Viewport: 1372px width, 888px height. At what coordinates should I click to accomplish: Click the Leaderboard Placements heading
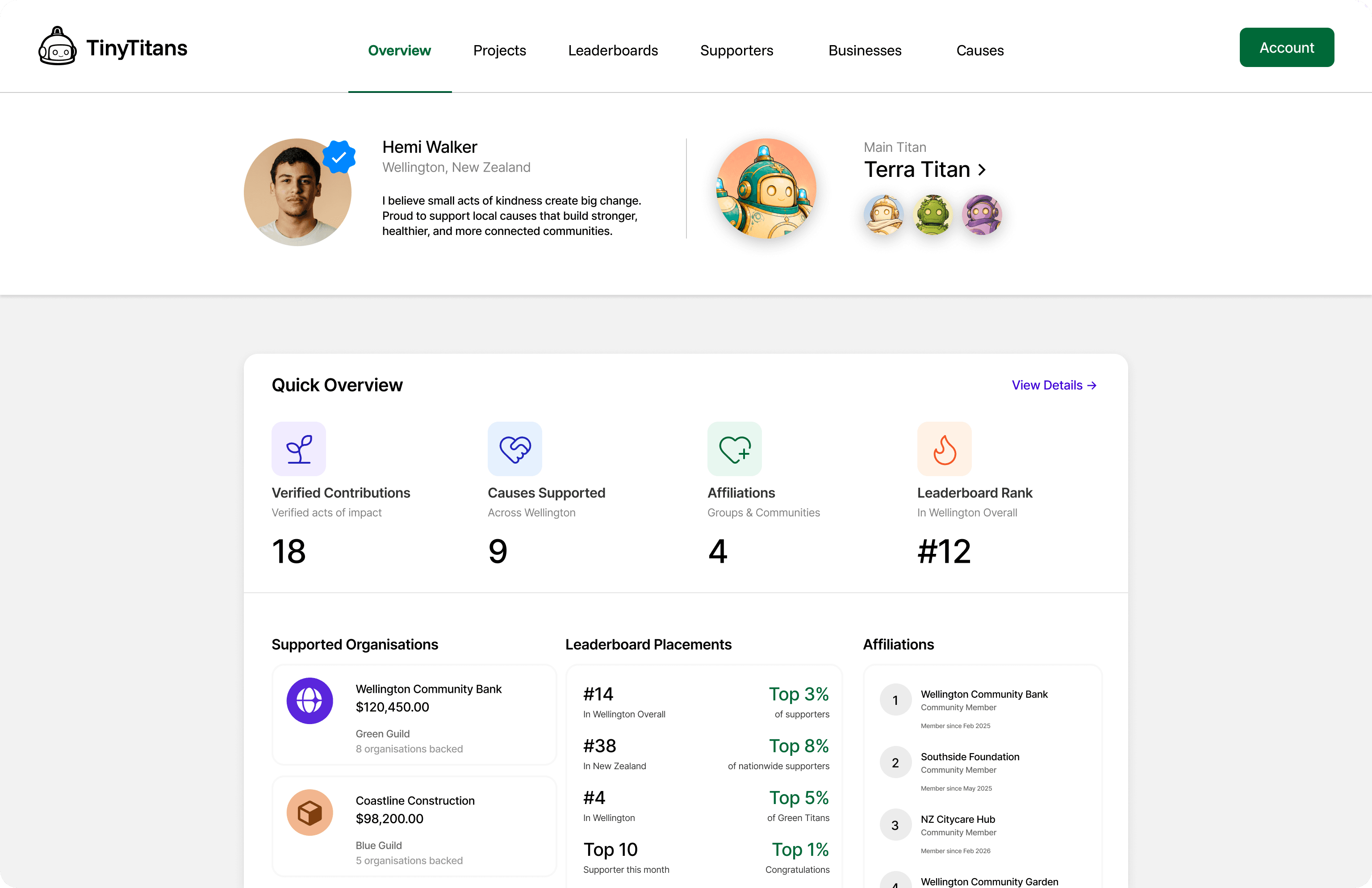click(648, 644)
